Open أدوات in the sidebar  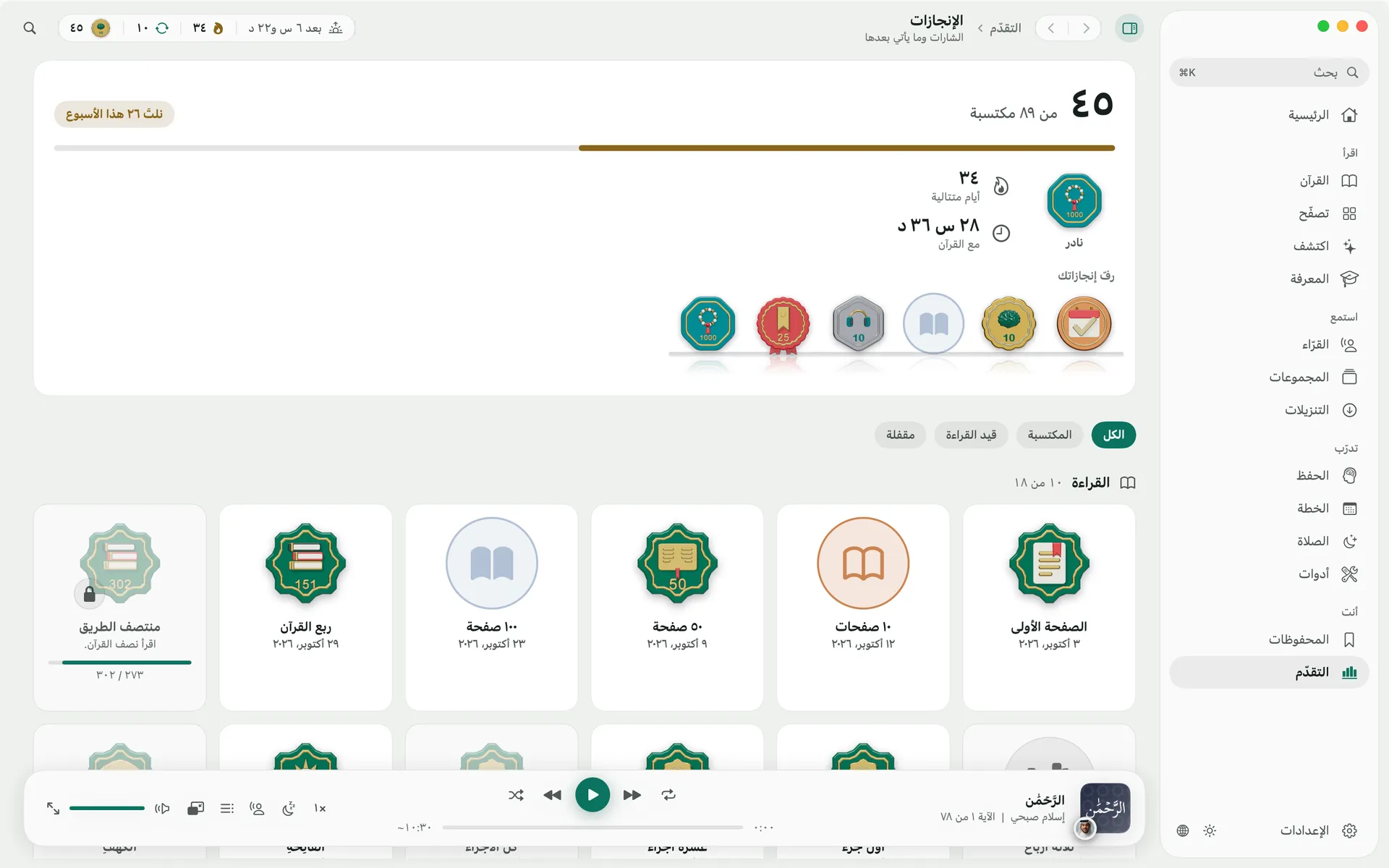click(x=1269, y=574)
